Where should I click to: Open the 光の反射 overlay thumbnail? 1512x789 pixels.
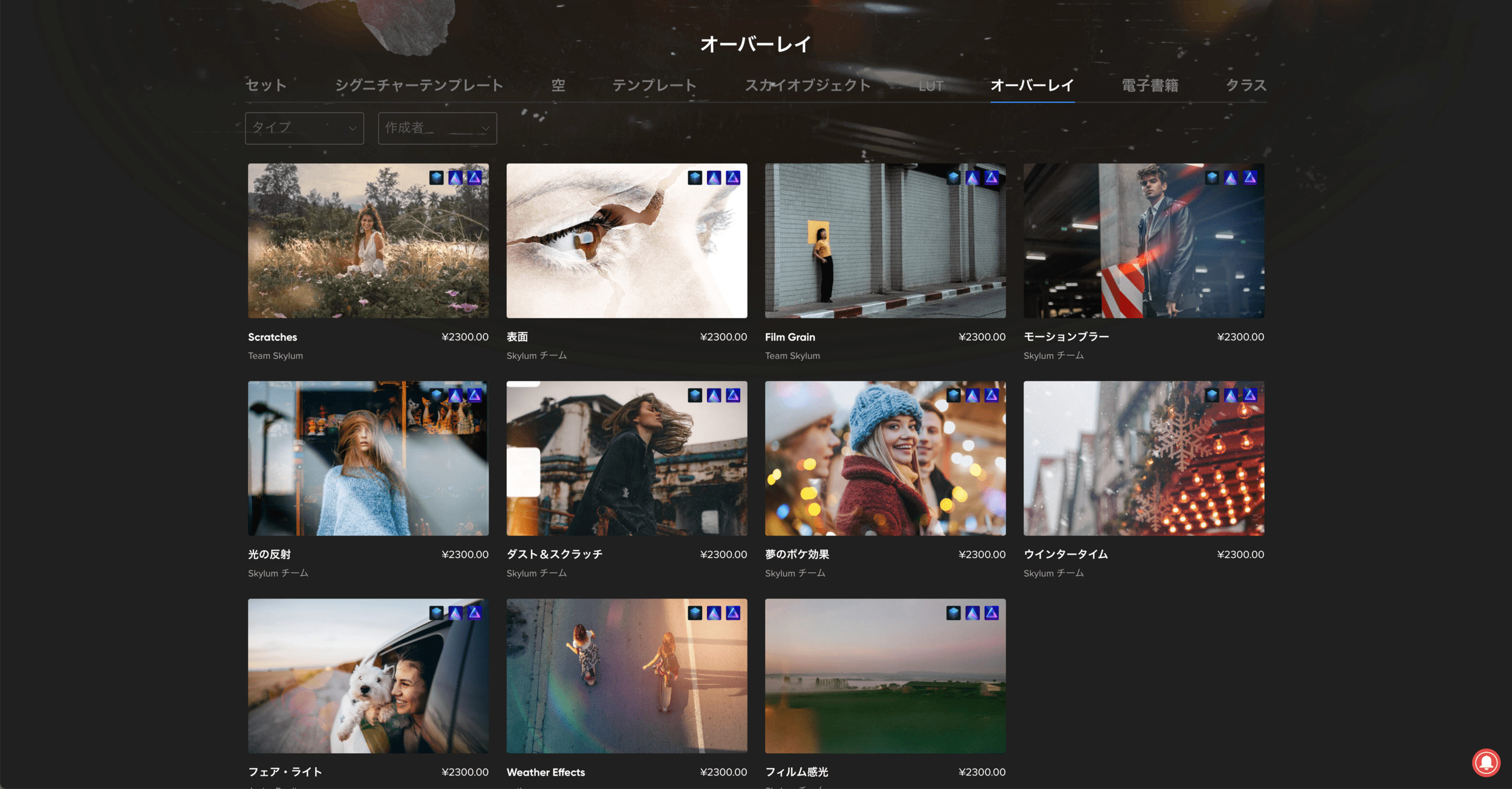point(368,458)
